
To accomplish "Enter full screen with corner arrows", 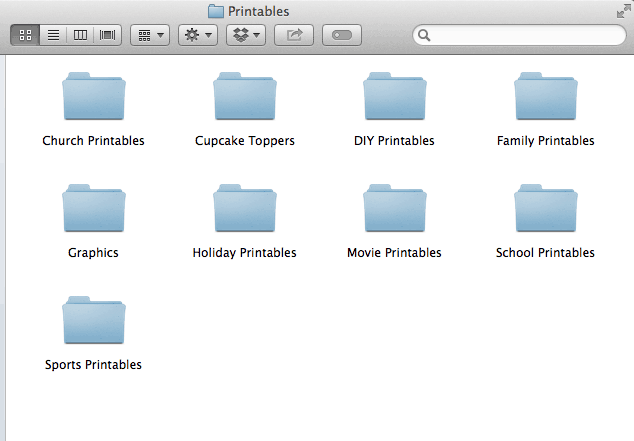I will 623,11.
